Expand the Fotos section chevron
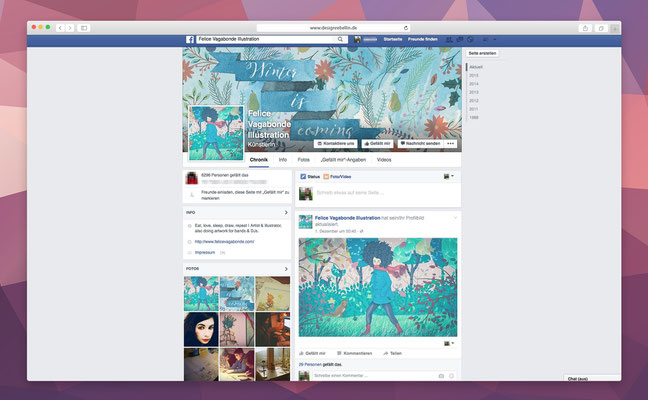Image resolution: width=648 pixels, height=400 pixels. (x=286, y=269)
